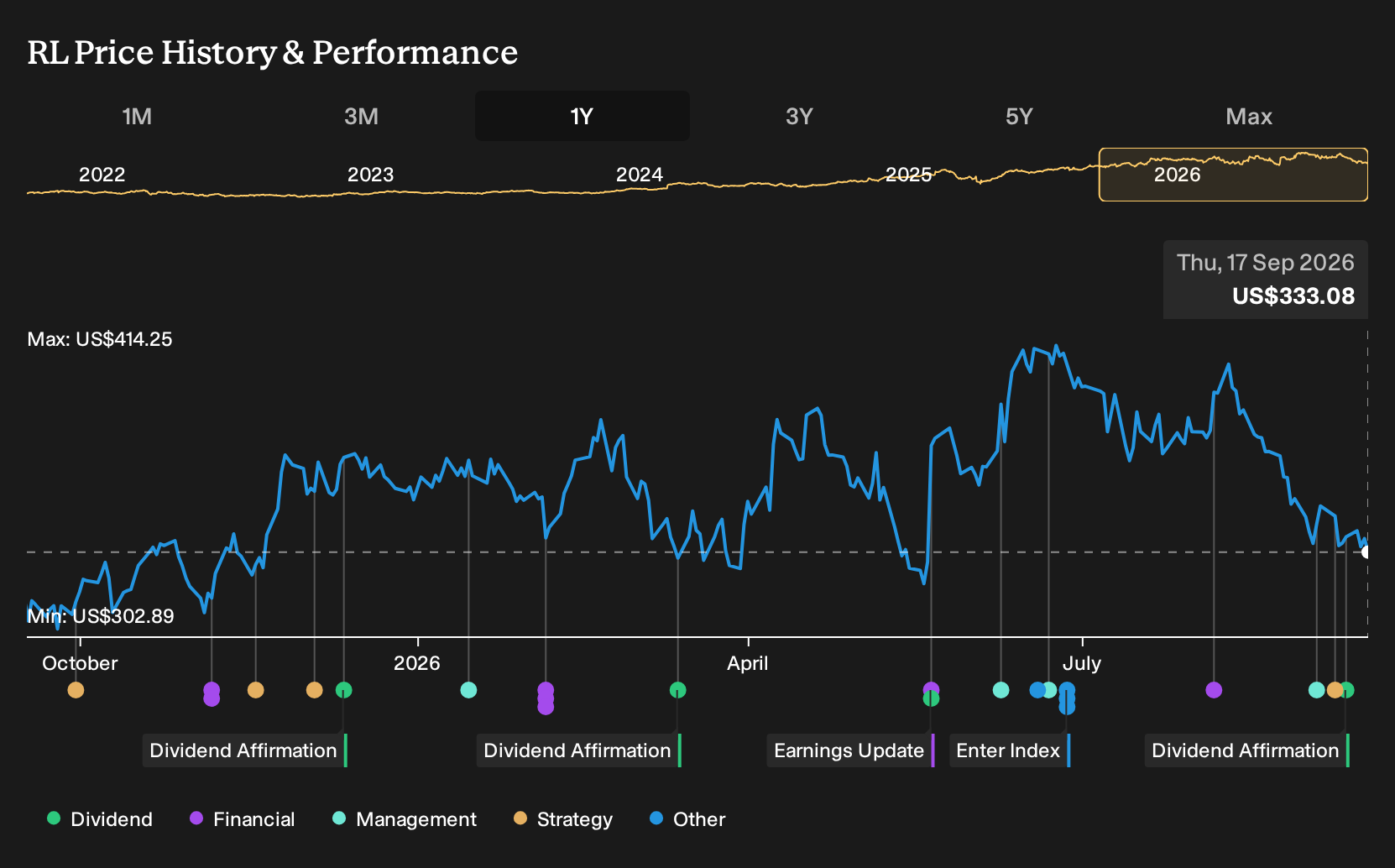Click purple Financial marker above Earnings Update
This screenshot has width=1395, height=868.
point(931,688)
